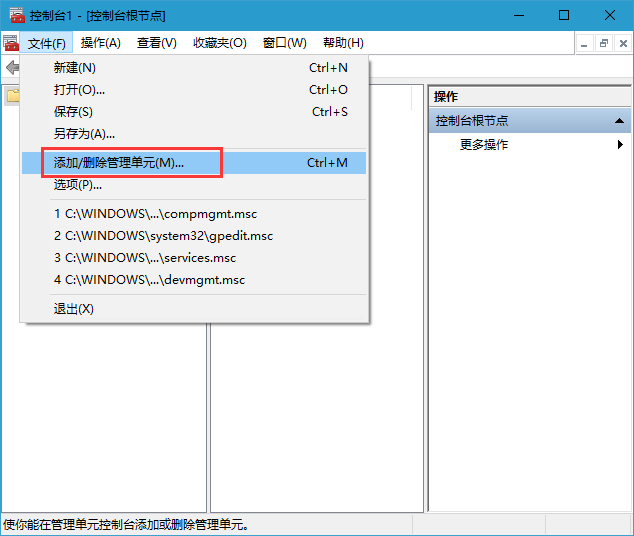Minimize the inner console child window
This screenshot has width=634, height=536.
click(x=585, y=43)
